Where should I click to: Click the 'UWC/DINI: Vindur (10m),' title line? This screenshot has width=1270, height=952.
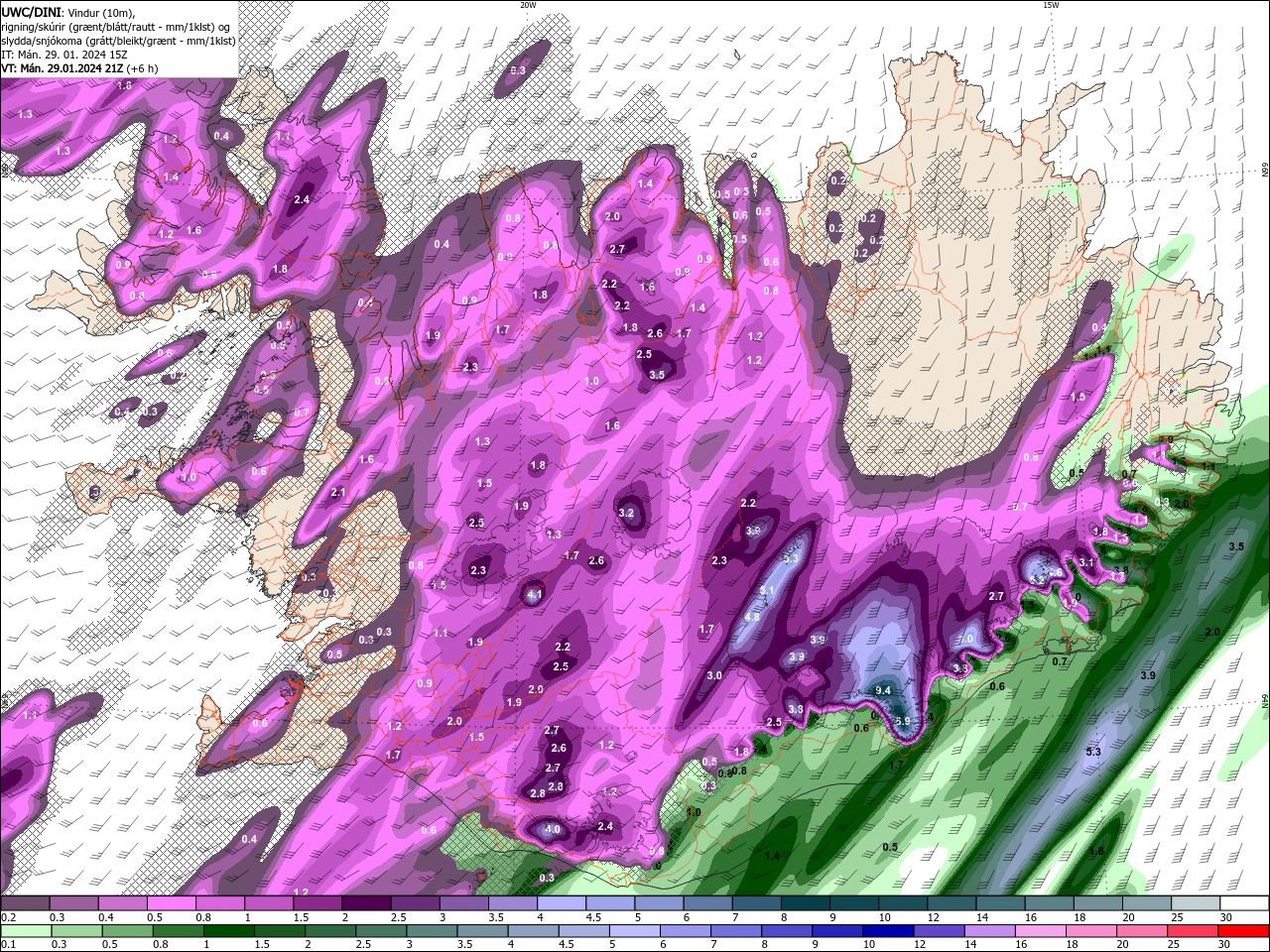pyautogui.click(x=67, y=11)
